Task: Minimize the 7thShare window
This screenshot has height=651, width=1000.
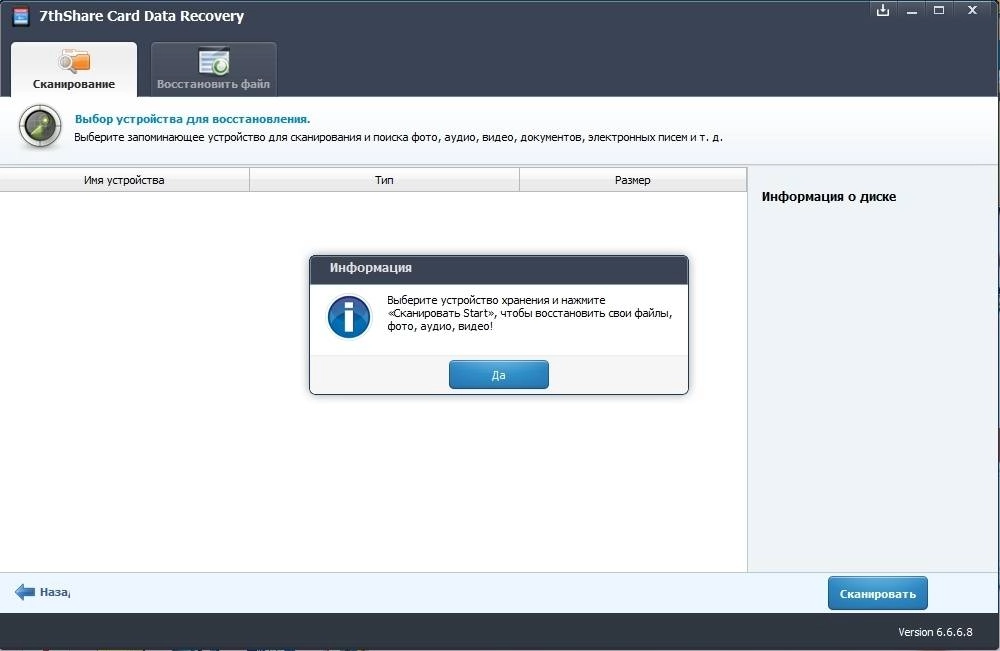Action: point(912,11)
